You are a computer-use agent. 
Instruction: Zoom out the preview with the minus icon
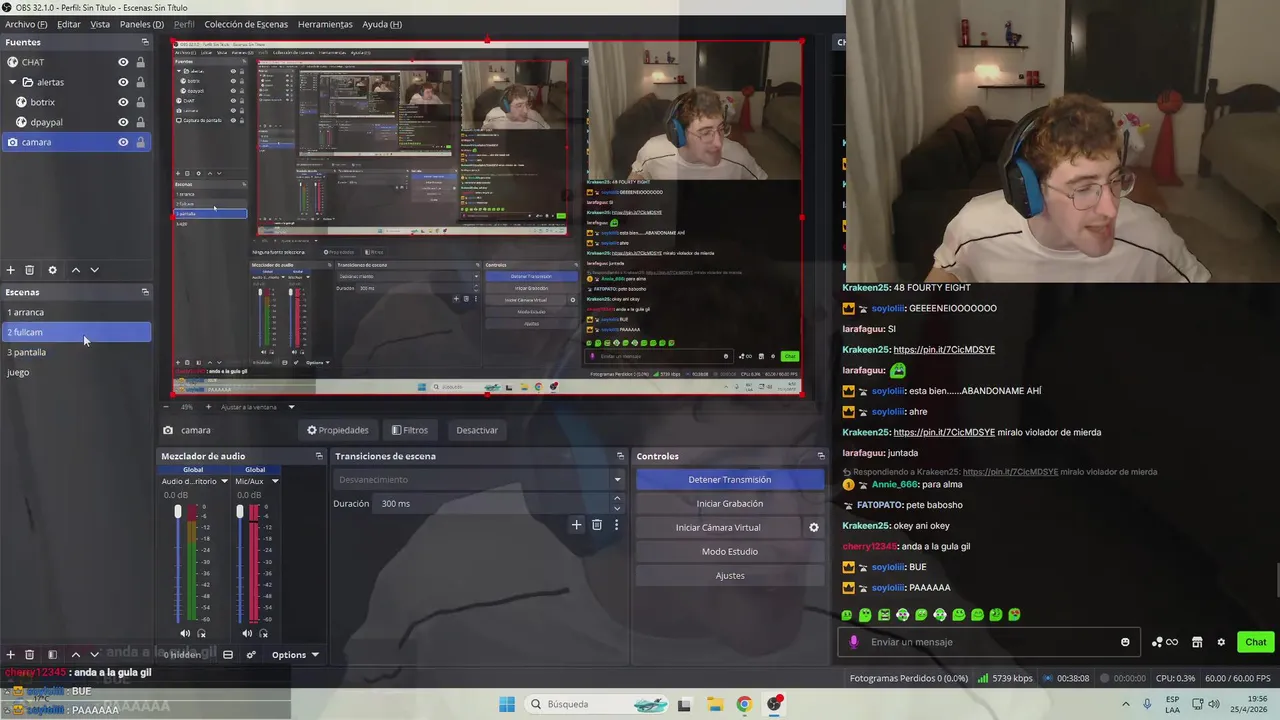(x=167, y=407)
